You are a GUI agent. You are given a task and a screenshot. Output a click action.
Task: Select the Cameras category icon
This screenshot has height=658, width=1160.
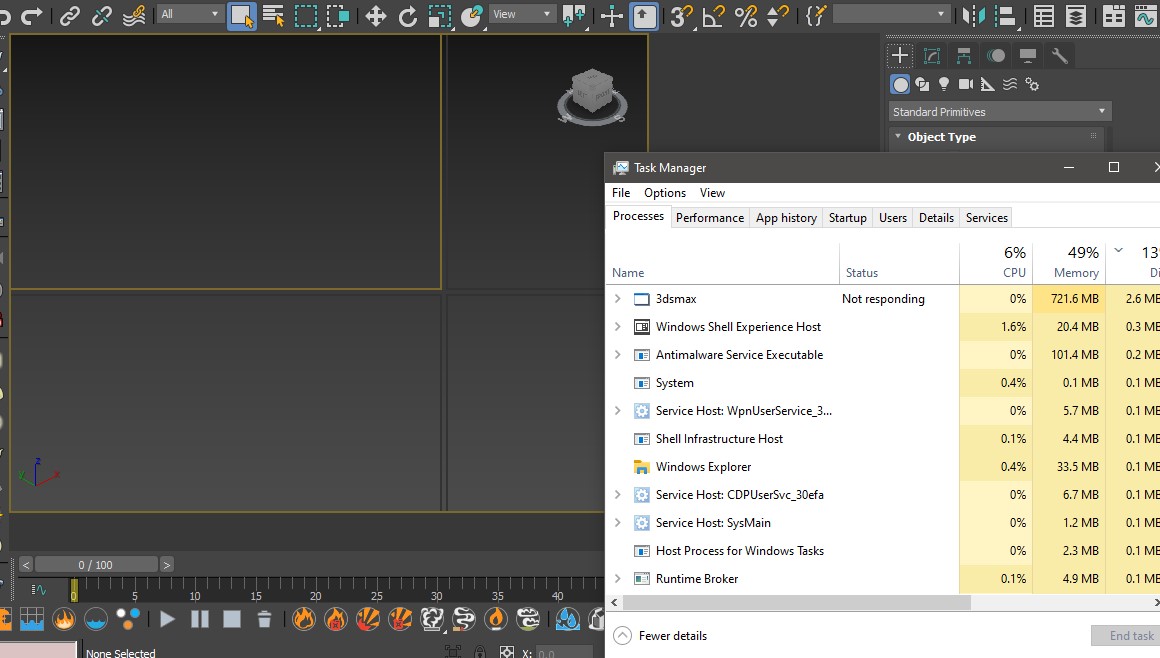(965, 85)
